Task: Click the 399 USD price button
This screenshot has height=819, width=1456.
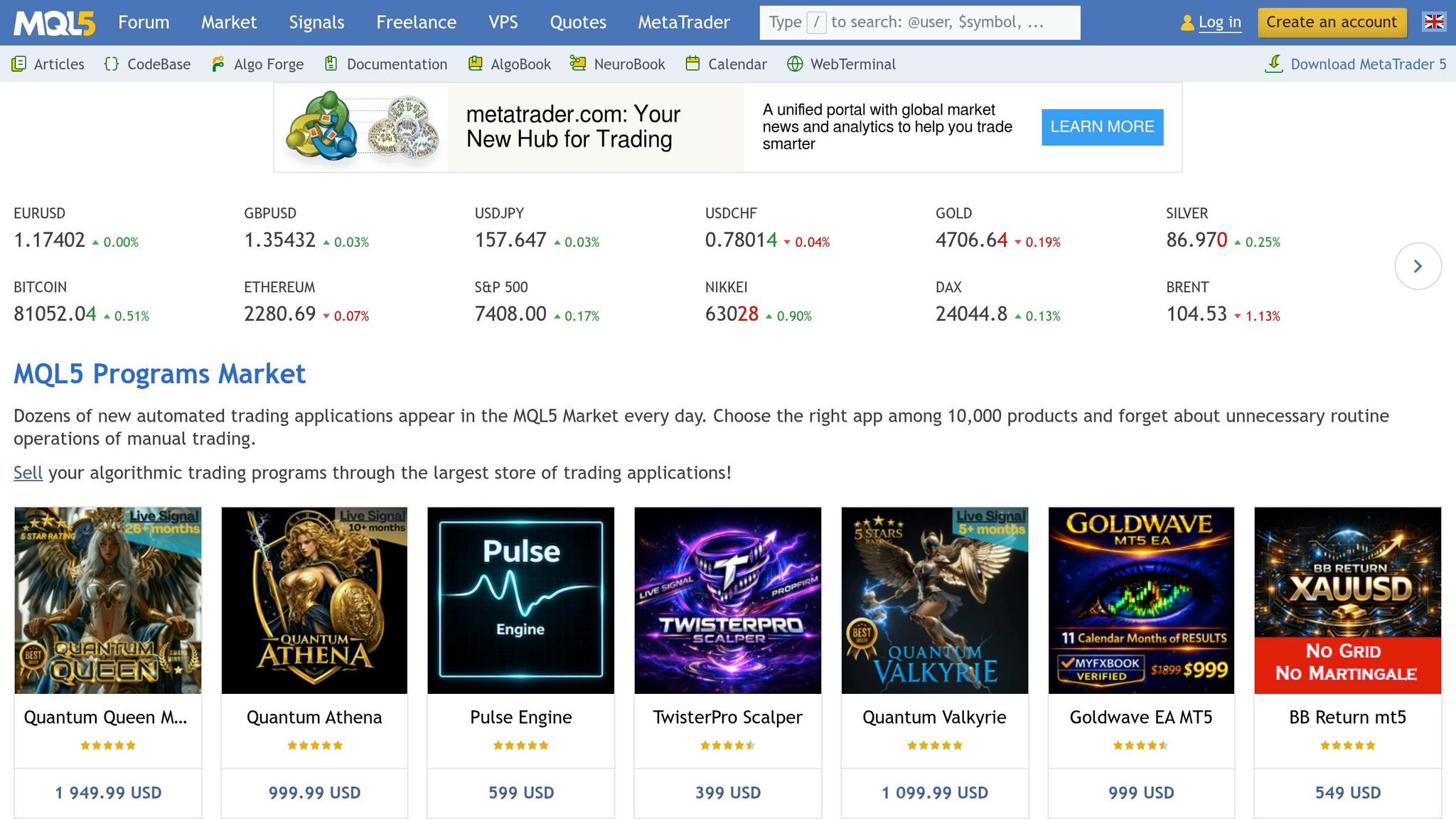Action: [728, 793]
